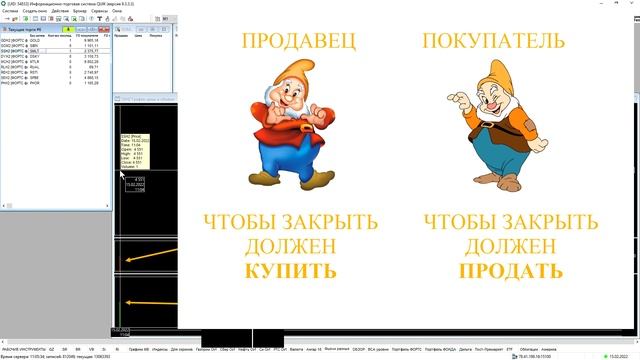Click the date 15.02.2022 in status bar
The width and height of the screenshot is (640, 360).
pyautogui.click(x=618, y=357)
